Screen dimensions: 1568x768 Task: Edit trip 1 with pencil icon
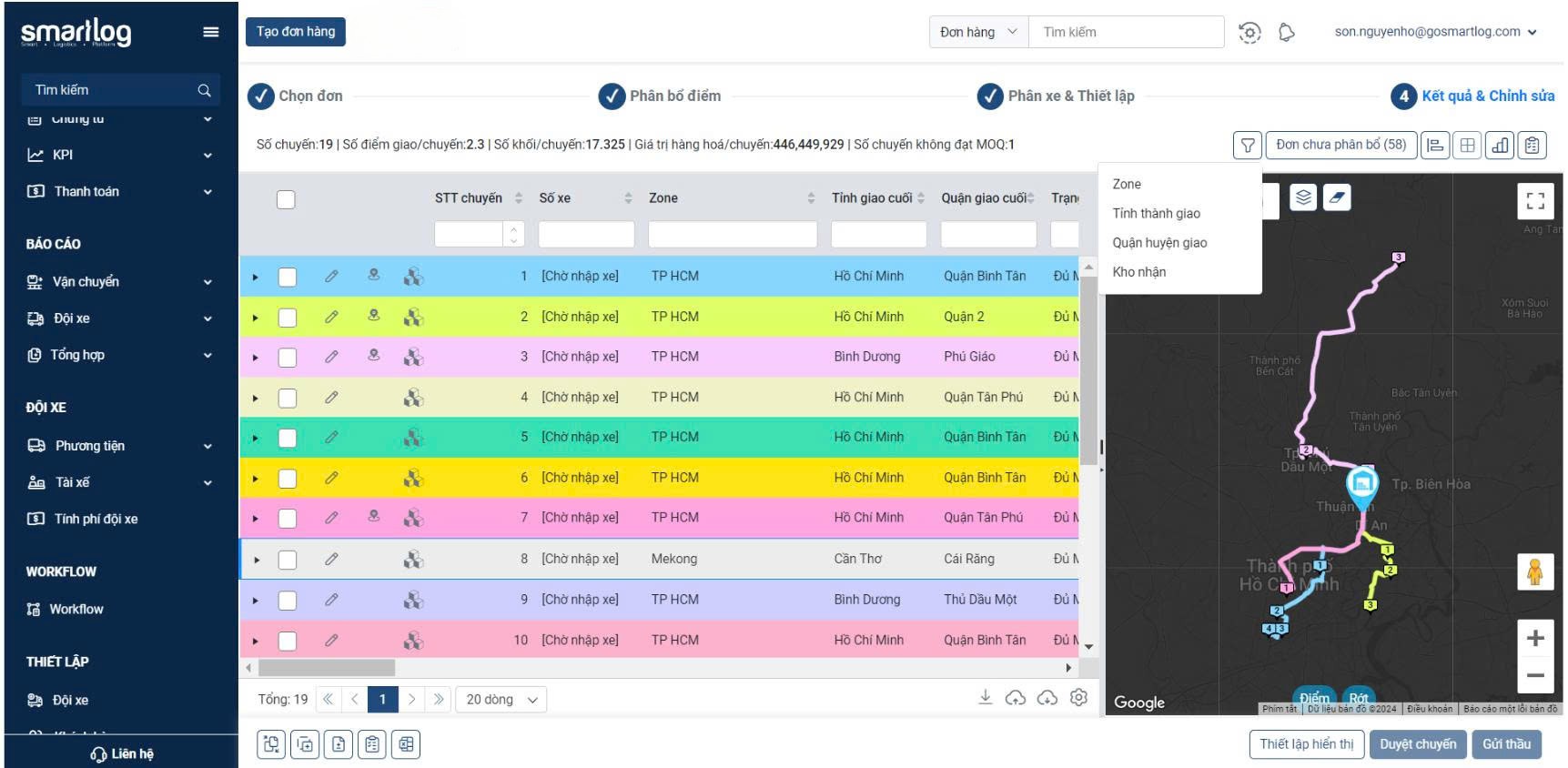tap(331, 276)
